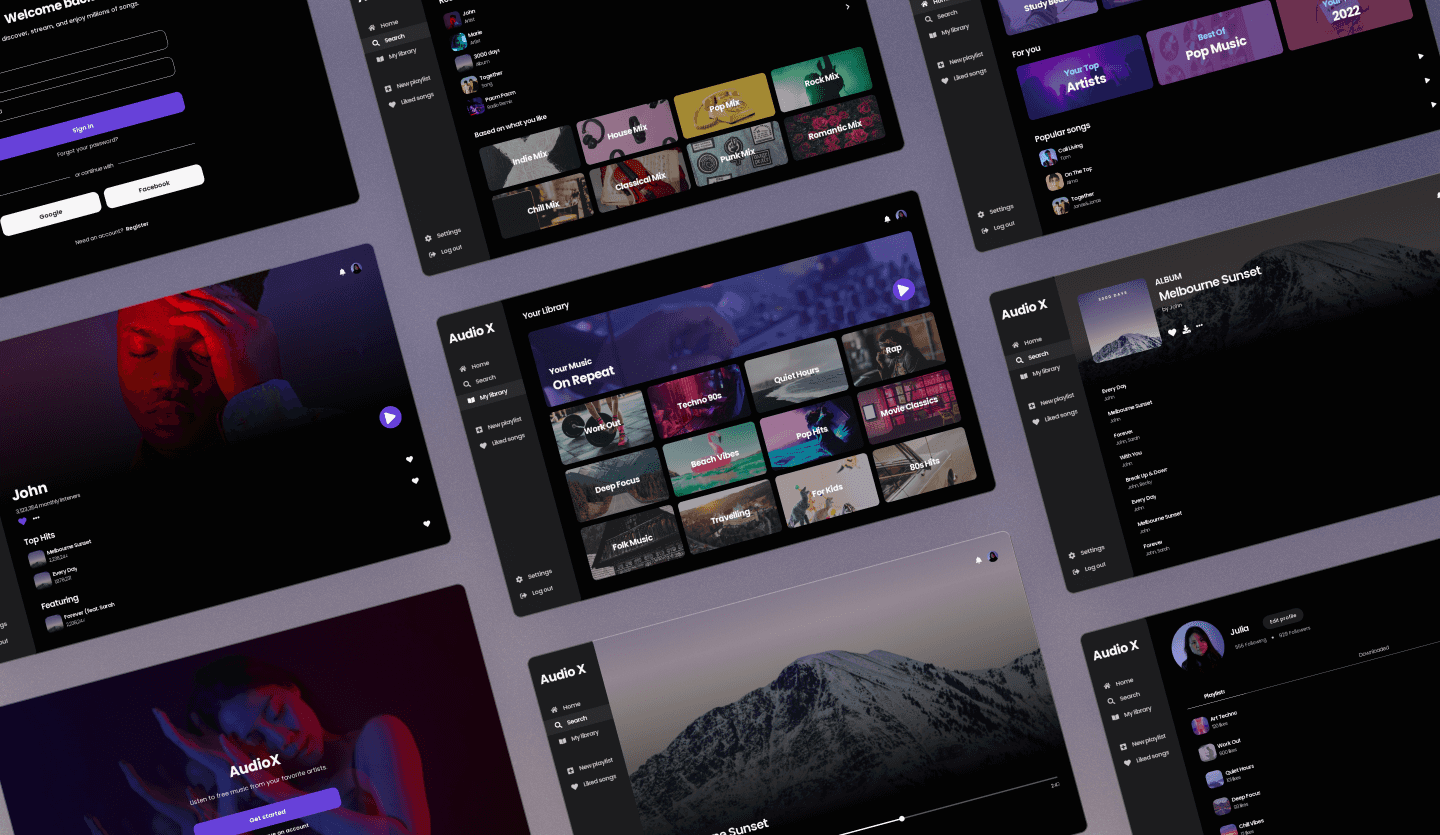Open the Movie Classics playlist card
This screenshot has width=1440, height=835.
point(909,406)
